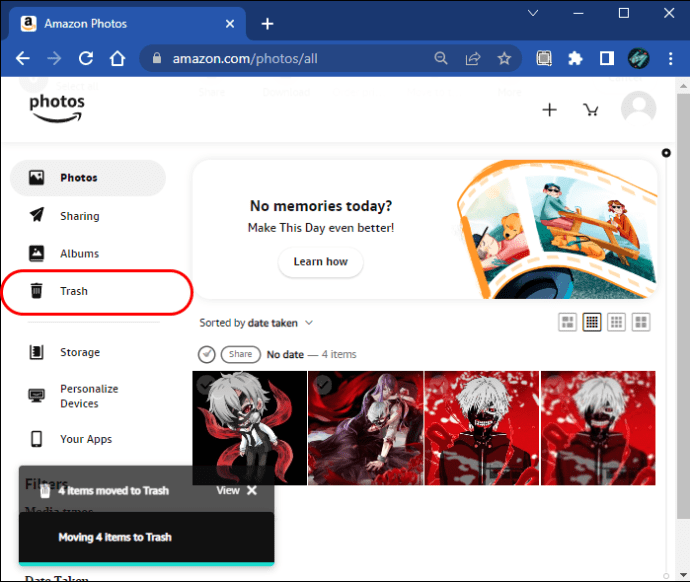Screen dimensions: 690x582
Task: Expand the Sorted by date taken dropdown
Action: [x=257, y=323]
